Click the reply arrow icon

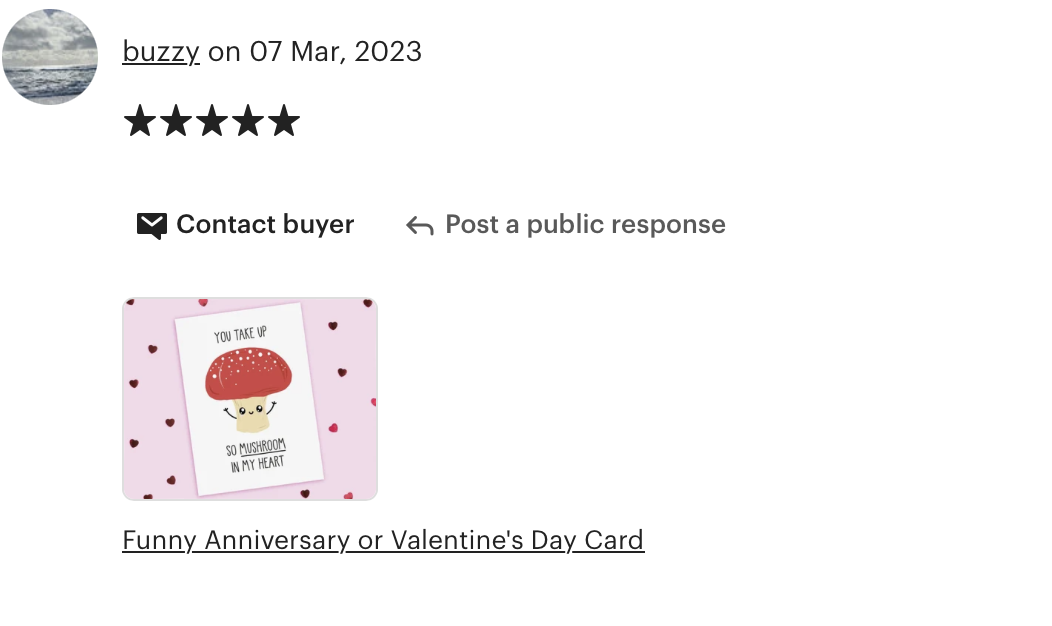[x=420, y=226]
